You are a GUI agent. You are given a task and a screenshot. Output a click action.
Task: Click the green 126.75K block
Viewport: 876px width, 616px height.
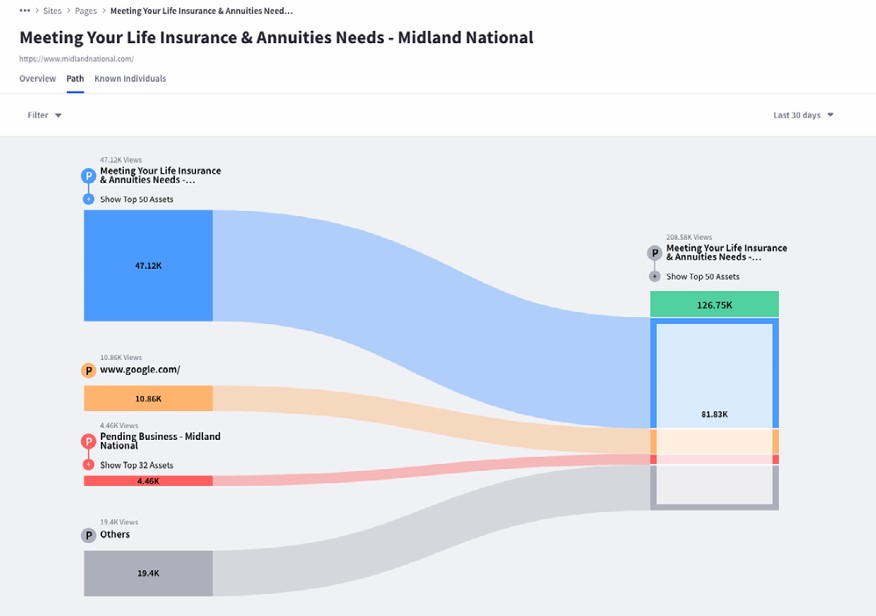pyautogui.click(x=715, y=304)
